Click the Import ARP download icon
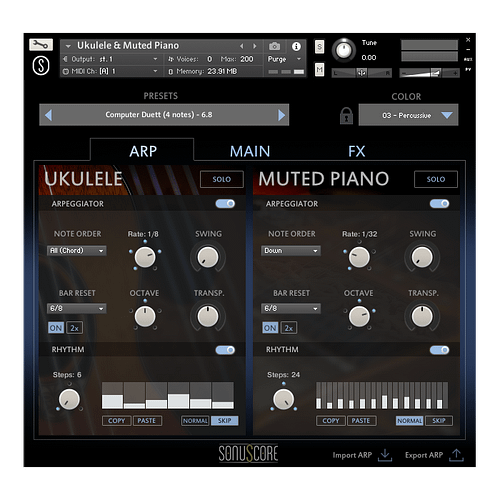This screenshot has width=500, height=500. (x=385, y=455)
